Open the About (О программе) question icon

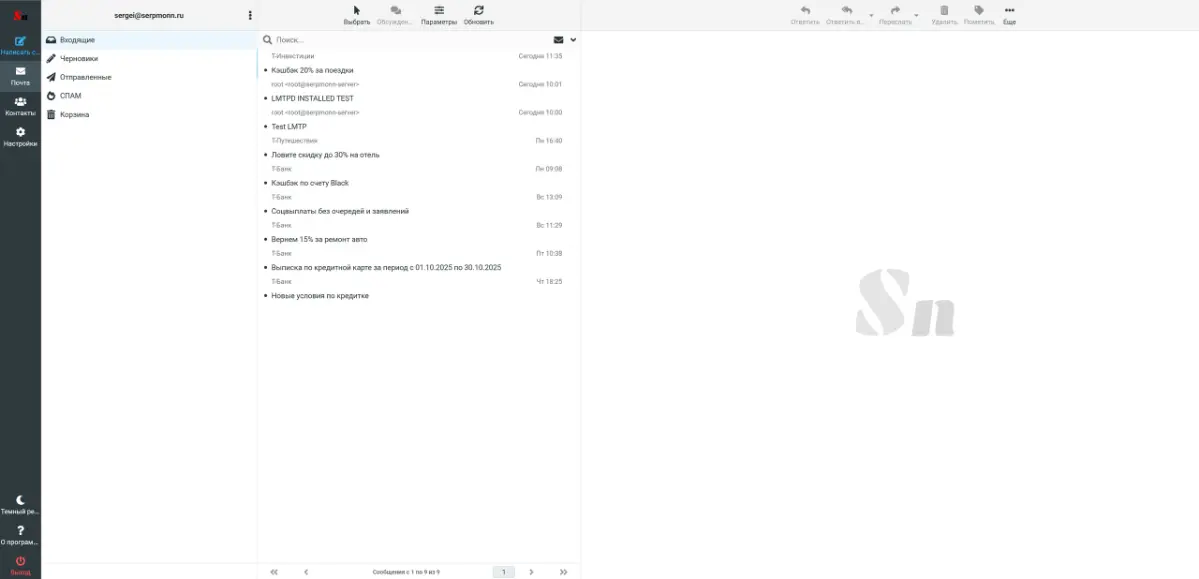point(20,530)
